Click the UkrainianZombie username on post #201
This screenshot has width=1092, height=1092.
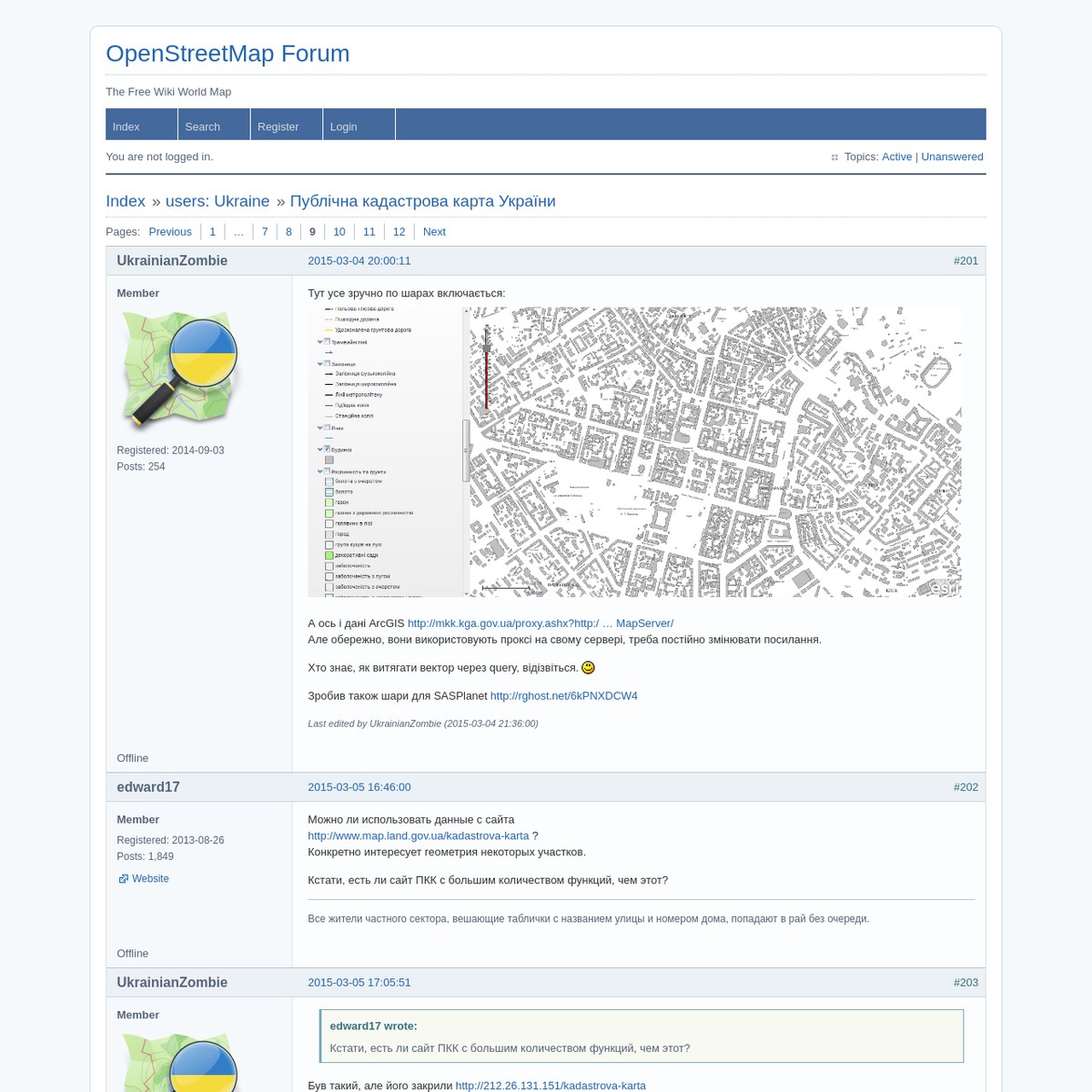pyautogui.click(x=172, y=261)
